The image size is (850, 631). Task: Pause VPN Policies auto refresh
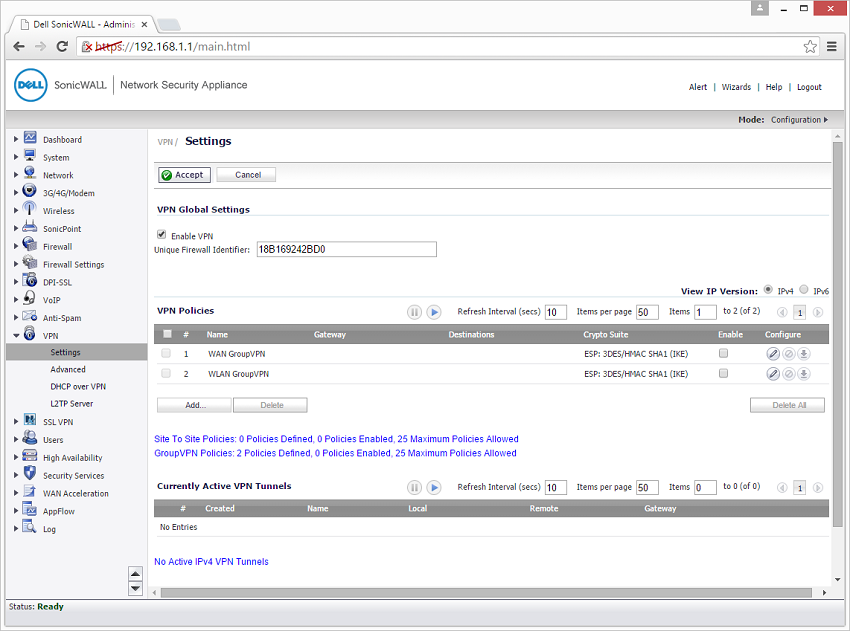click(x=414, y=312)
